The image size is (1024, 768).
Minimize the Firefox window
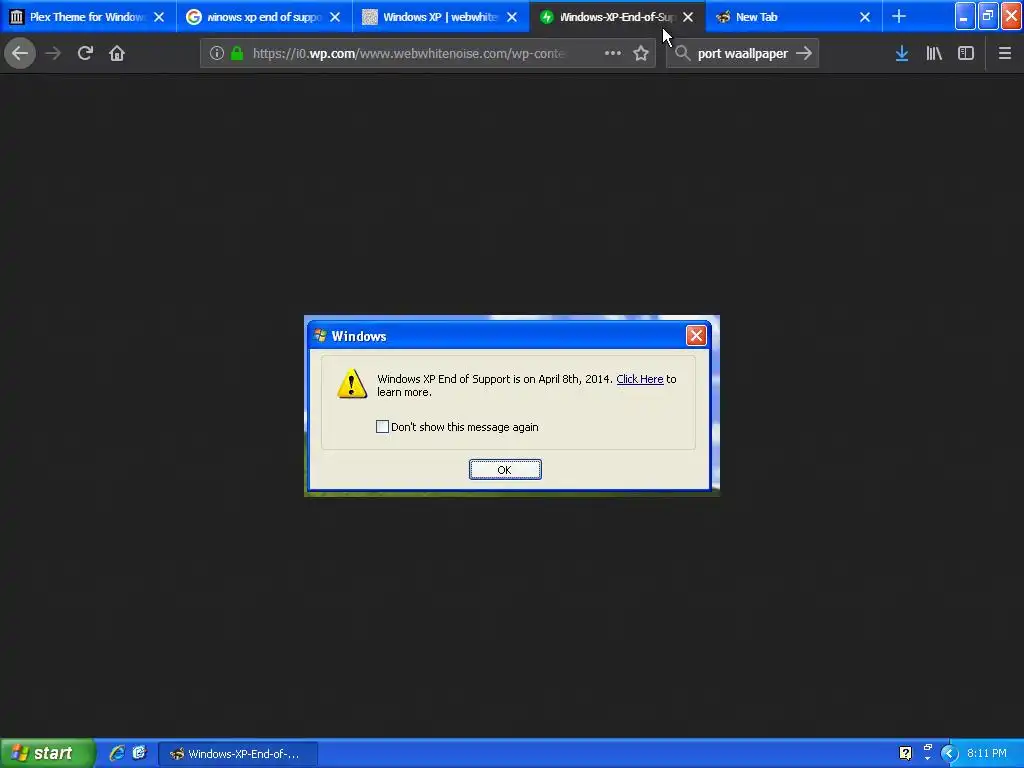965,16
